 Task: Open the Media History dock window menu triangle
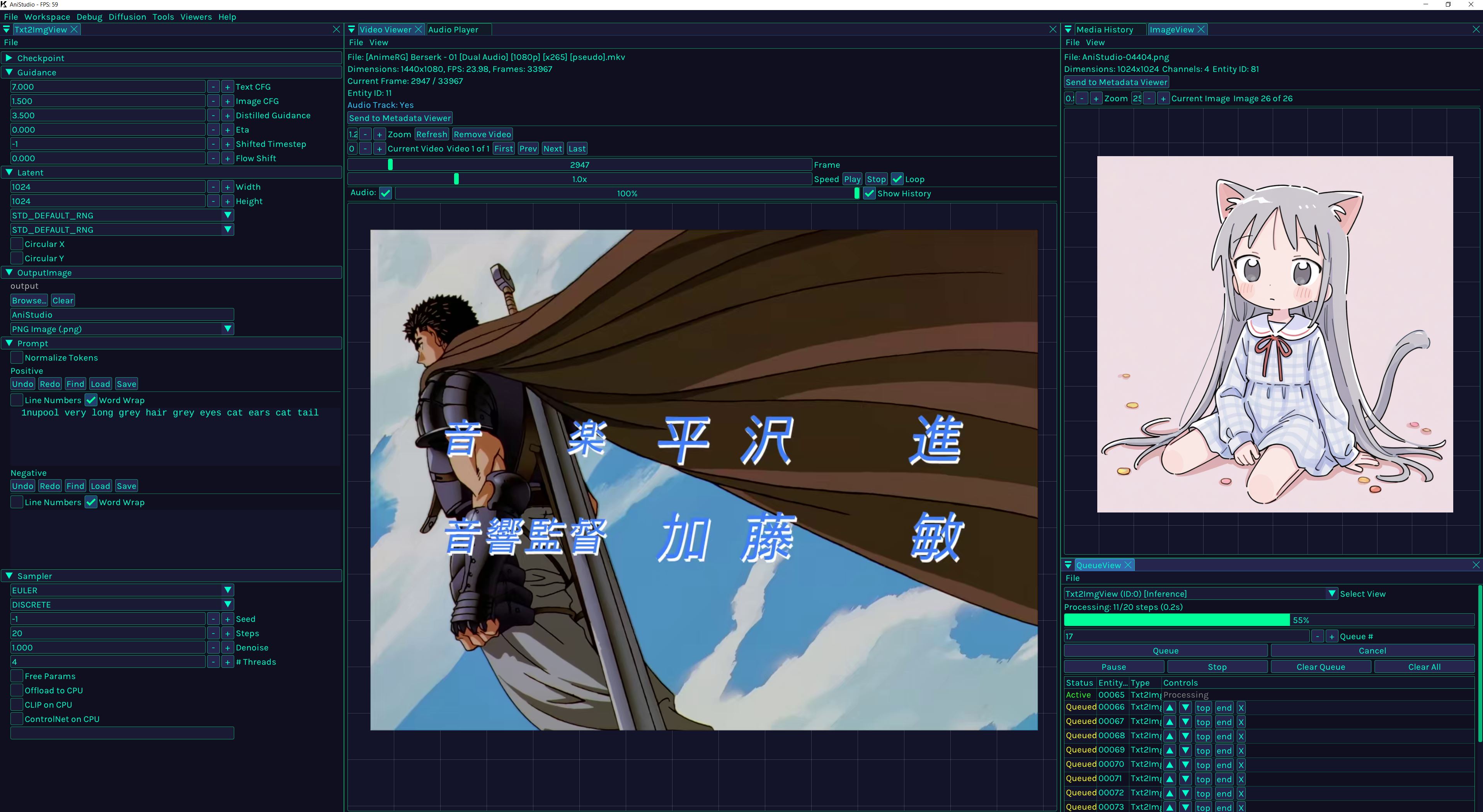[1069, 29]
